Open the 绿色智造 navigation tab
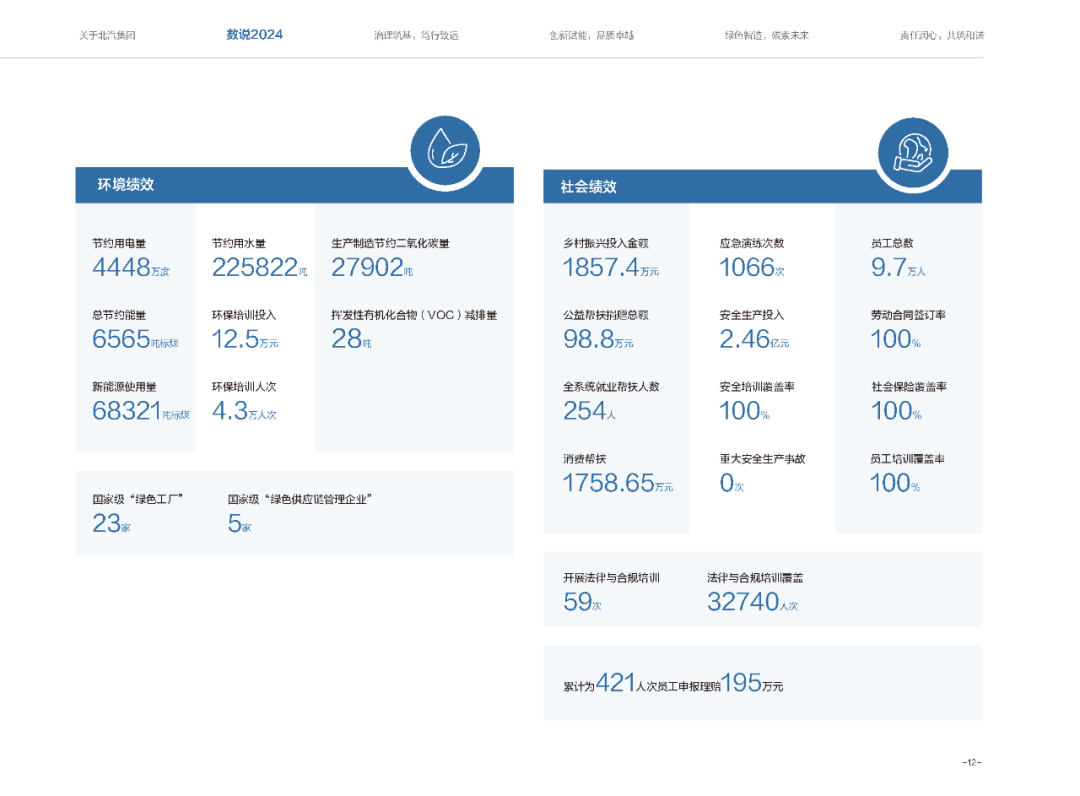Screen dimensions: 1080x796 pyautogui.click(x=767, y=35)
